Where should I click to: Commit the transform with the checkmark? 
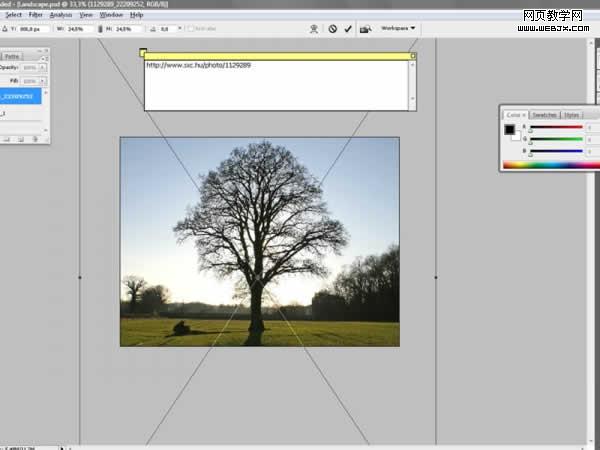348,29
